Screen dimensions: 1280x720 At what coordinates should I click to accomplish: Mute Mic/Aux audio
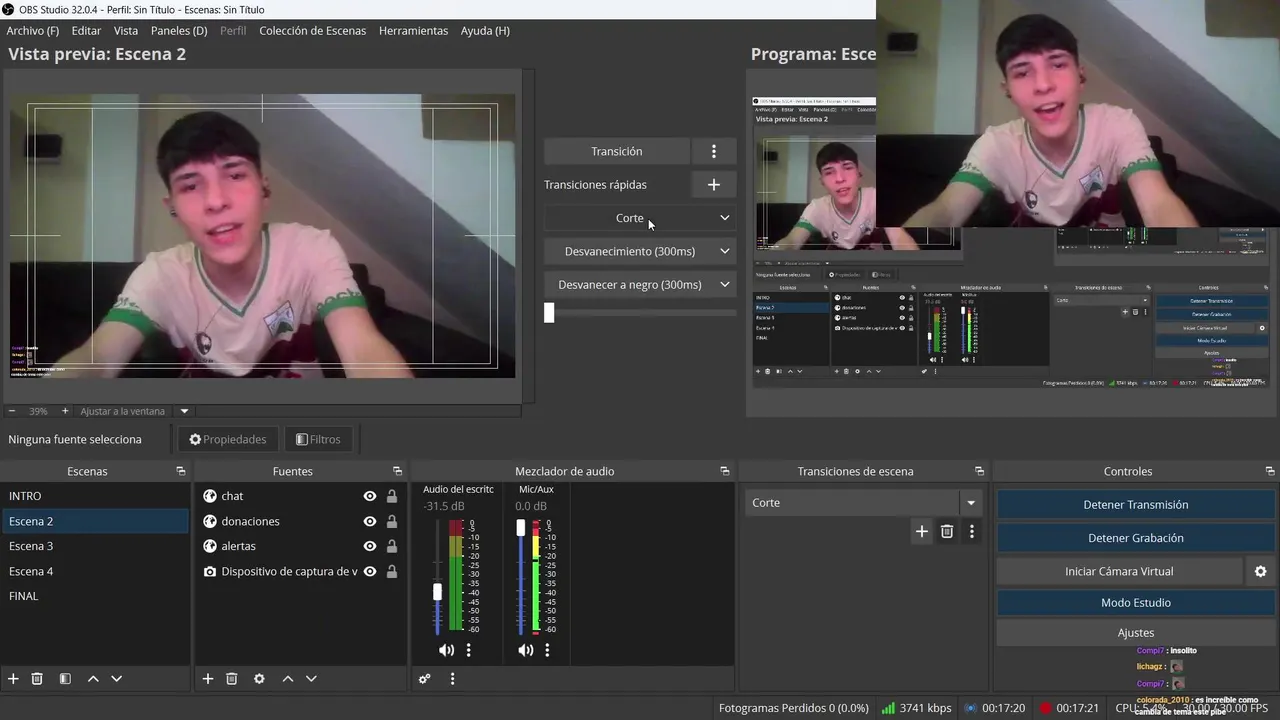[x=525, y=650]
